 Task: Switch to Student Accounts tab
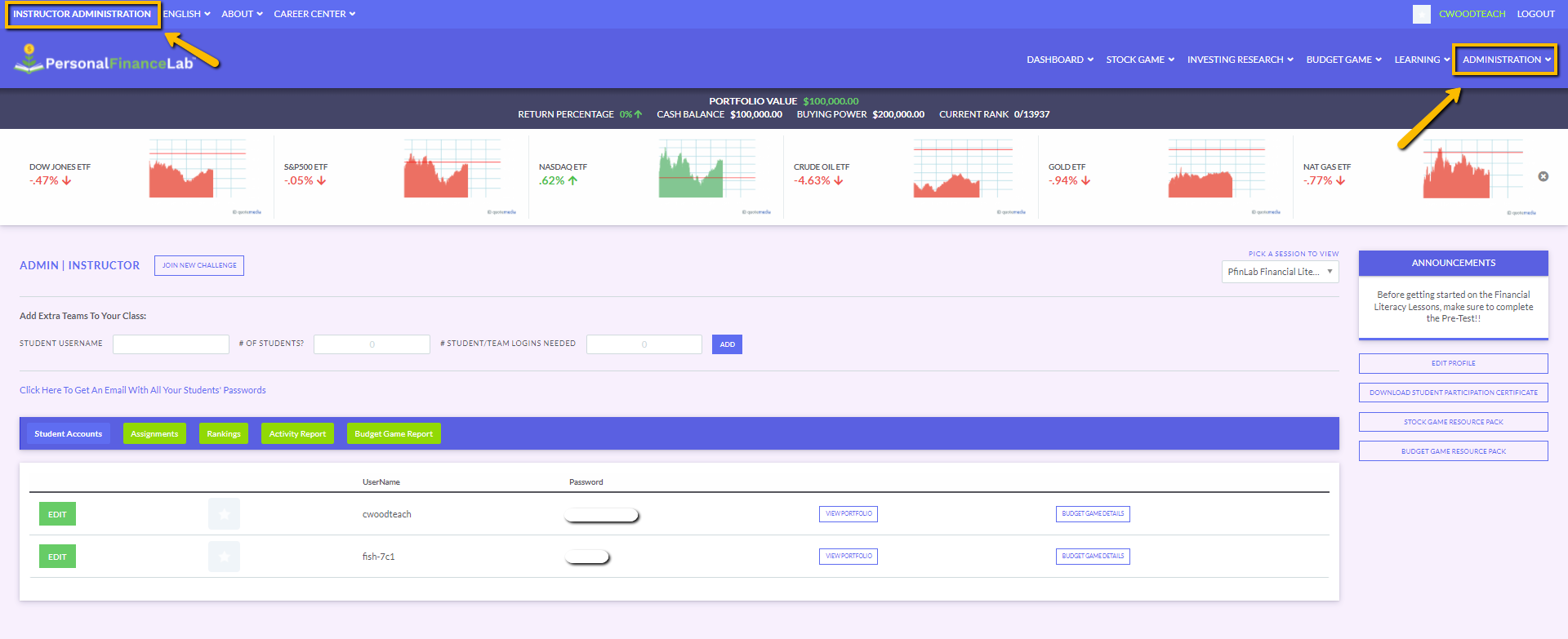point(69,433)
